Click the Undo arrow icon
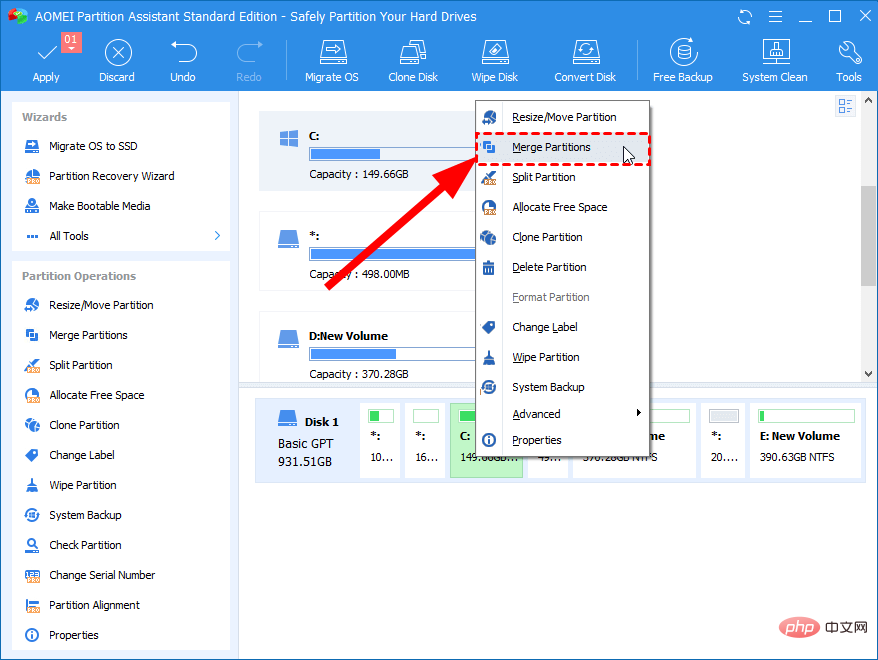878x660 pixels. coord(183,54)
